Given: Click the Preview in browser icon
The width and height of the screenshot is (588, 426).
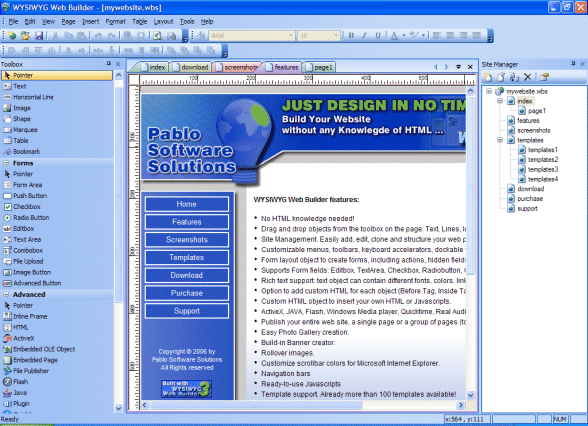Looking at the screenshot, I should click(x=158, y=36).
